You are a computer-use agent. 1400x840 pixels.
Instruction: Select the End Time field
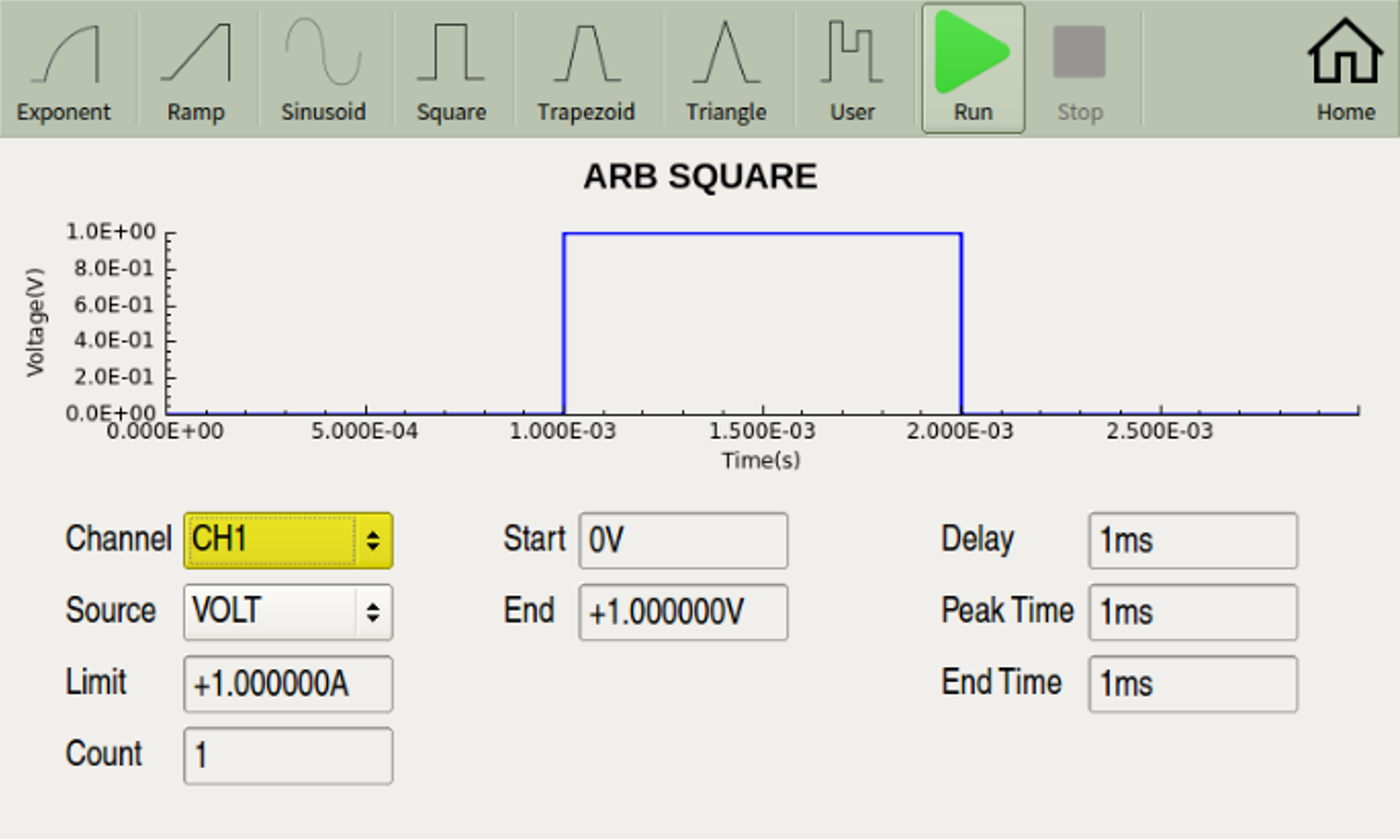click(x=1192, y=684)
